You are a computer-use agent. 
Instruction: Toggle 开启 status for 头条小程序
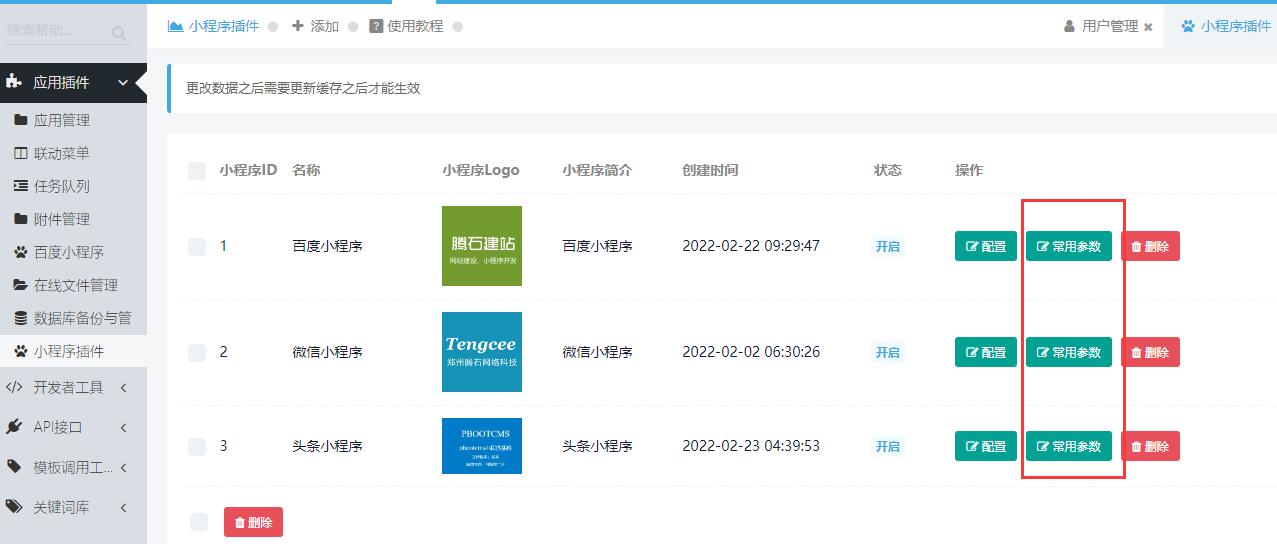888,446
